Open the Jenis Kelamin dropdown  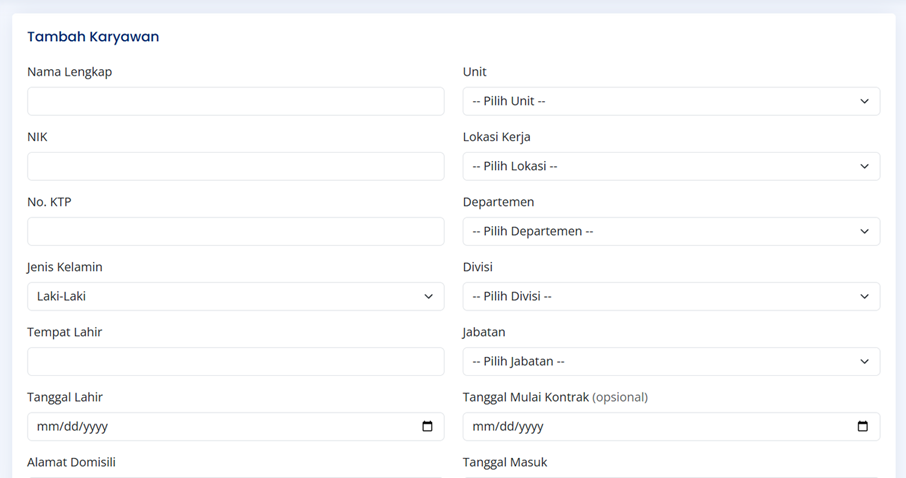coord(236,297)
